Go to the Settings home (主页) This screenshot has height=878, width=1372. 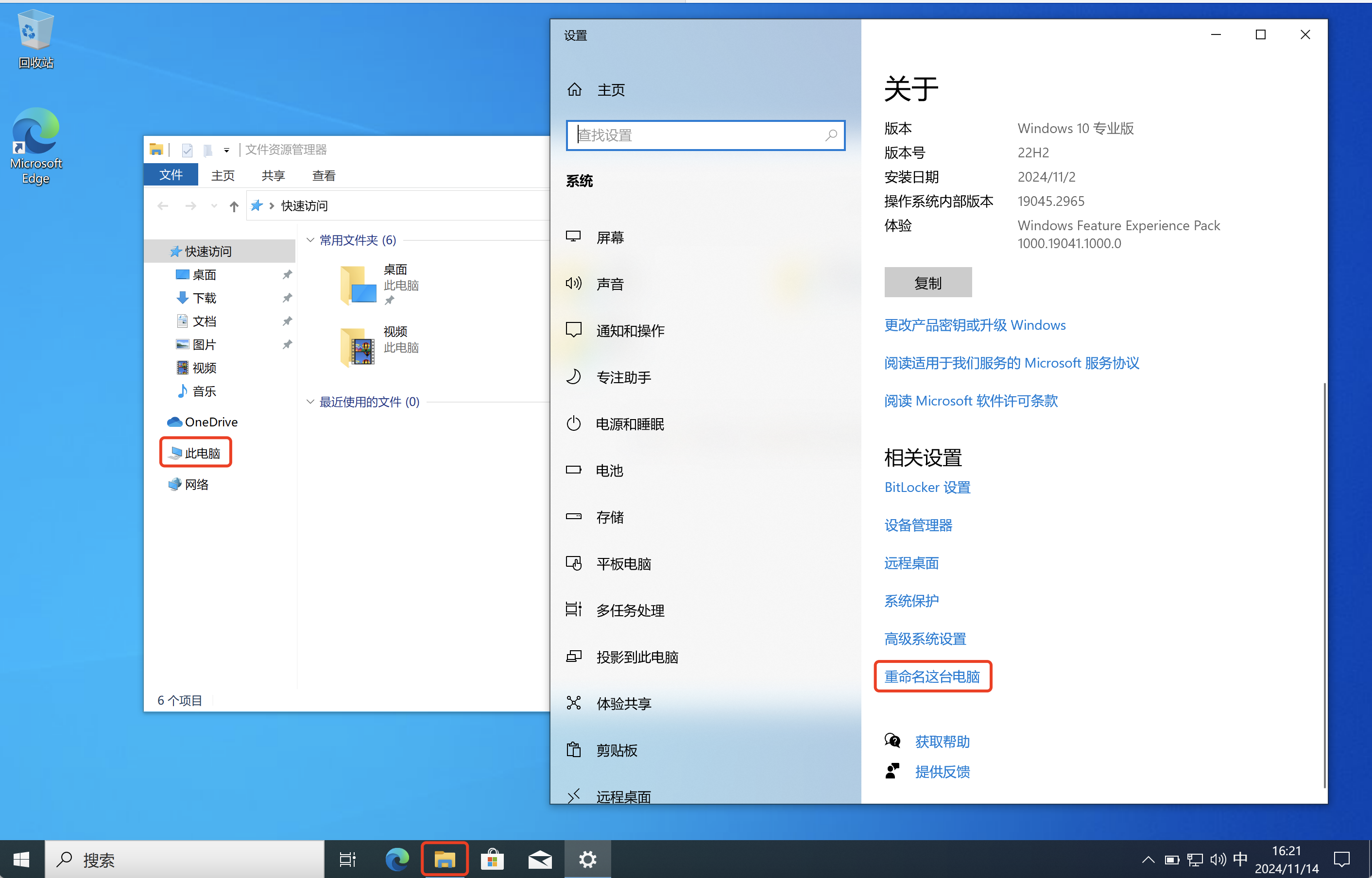pyautogui.click(x=610, y=90)
